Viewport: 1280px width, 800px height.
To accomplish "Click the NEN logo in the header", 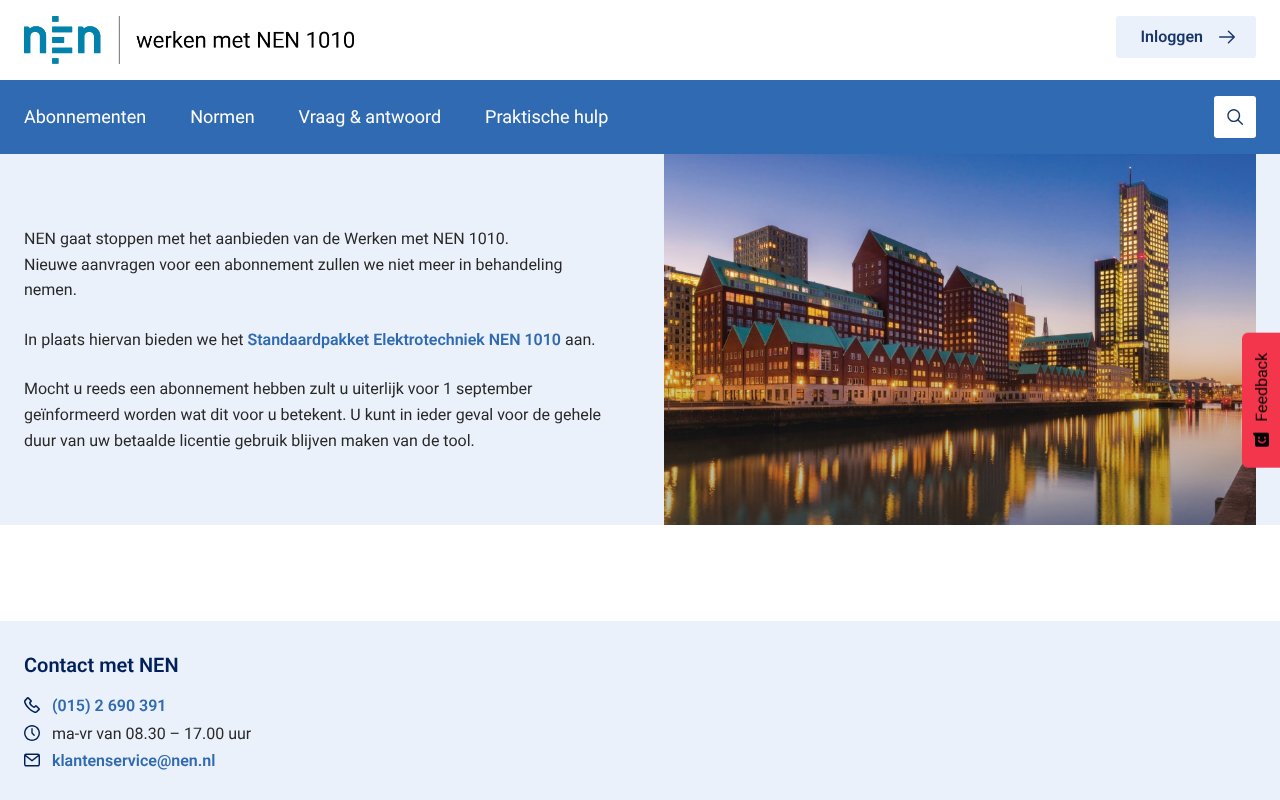I will click(62, 40).
